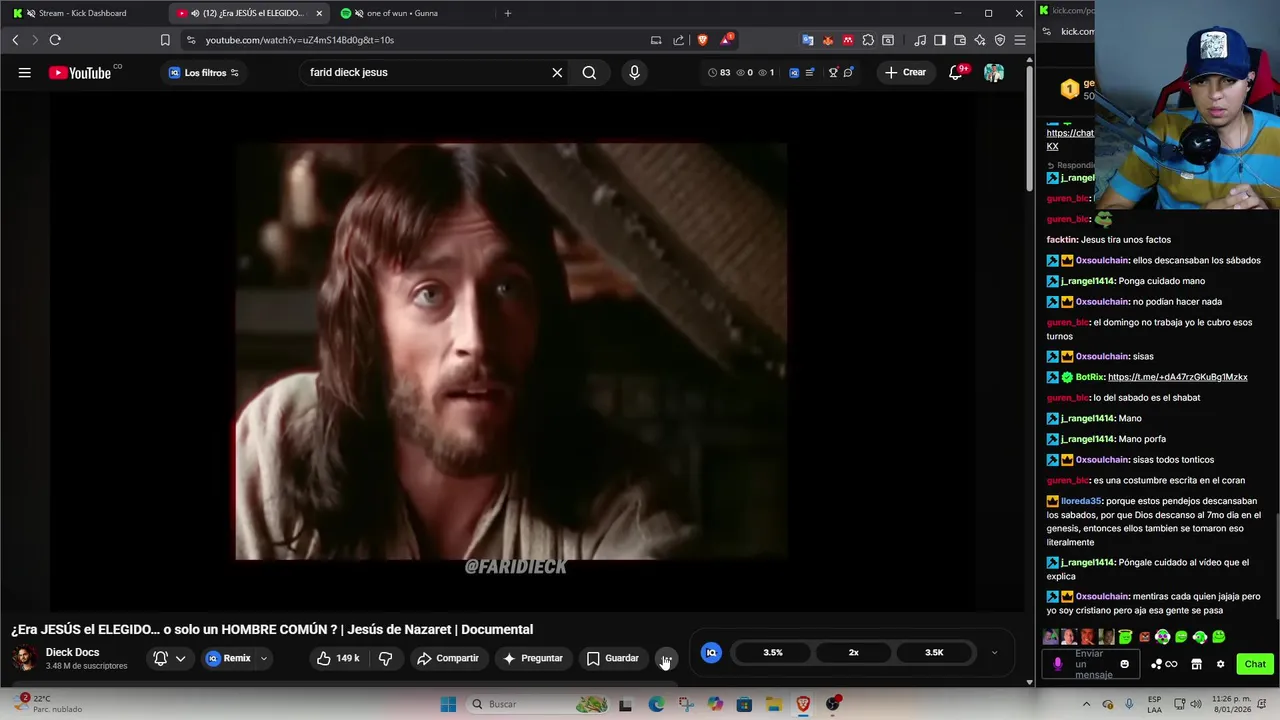The image size is (1280, 720).
Task: Click the blue IQ stats badge
Action: [x=711, y=652]
